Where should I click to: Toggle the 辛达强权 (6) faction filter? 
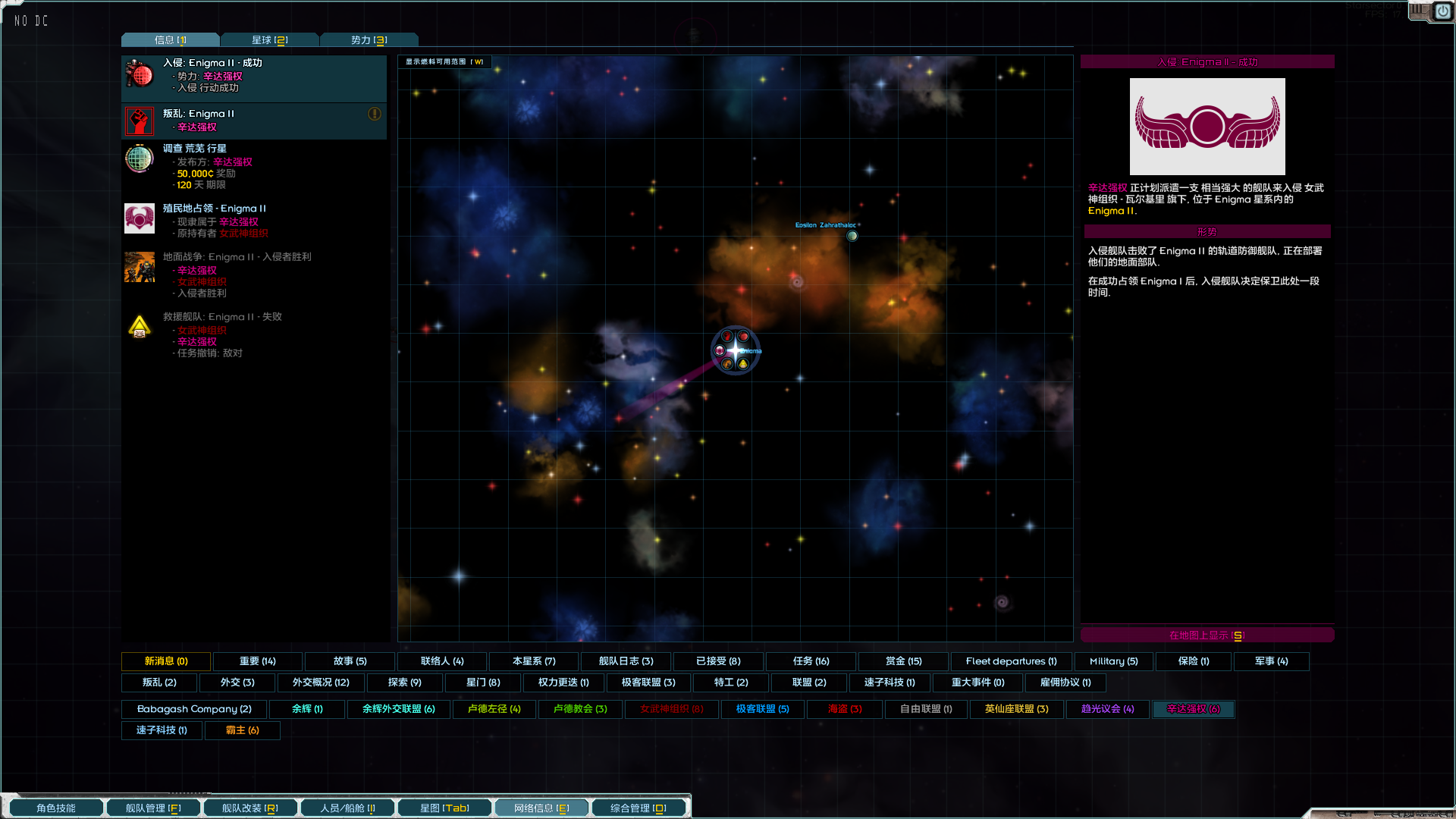pyautogui.click(x=1193, y=709)
